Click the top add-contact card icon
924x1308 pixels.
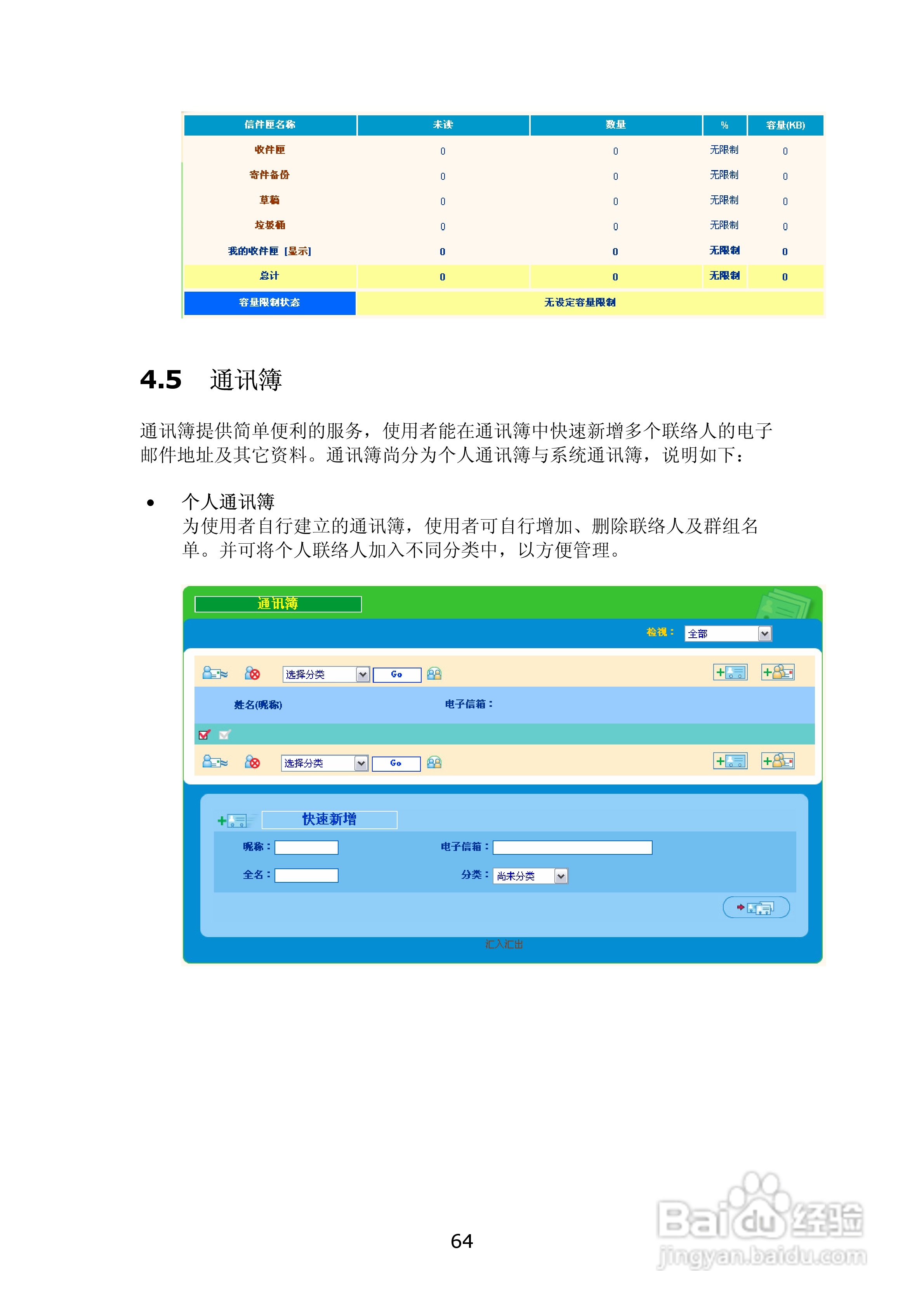click(x=730, y=673)
